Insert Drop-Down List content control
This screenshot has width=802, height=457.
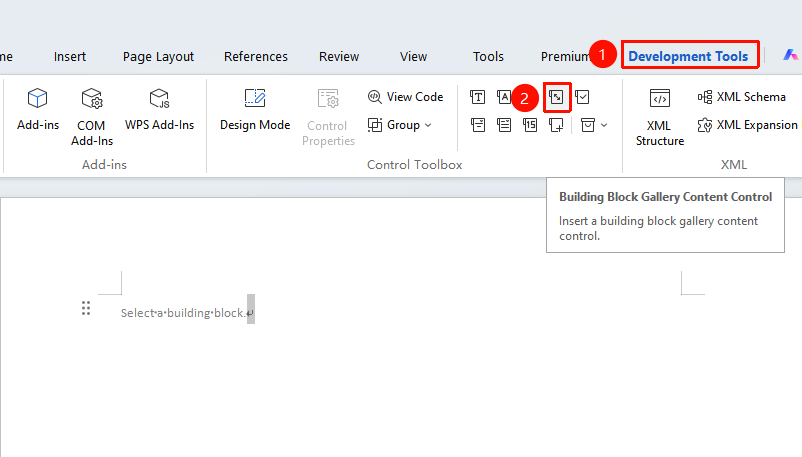click(504, 125)
